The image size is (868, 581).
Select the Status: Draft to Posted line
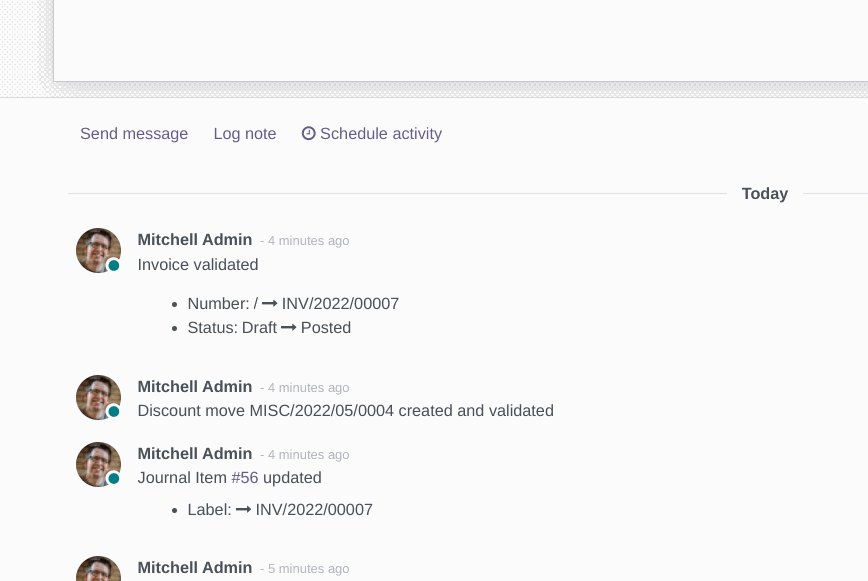coord(269,328)
